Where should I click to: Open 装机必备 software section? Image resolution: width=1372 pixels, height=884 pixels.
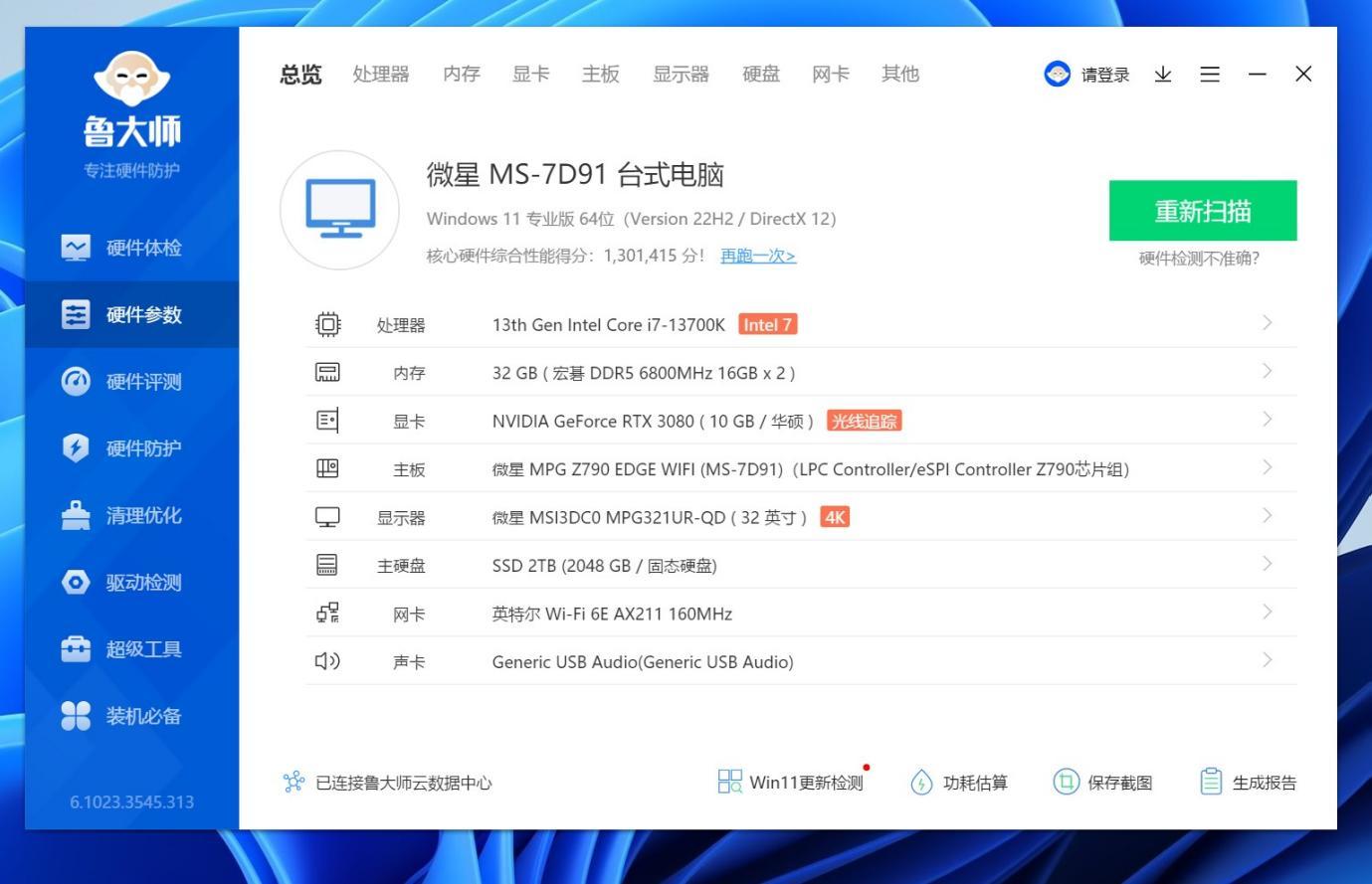click(x=131, y=715)
